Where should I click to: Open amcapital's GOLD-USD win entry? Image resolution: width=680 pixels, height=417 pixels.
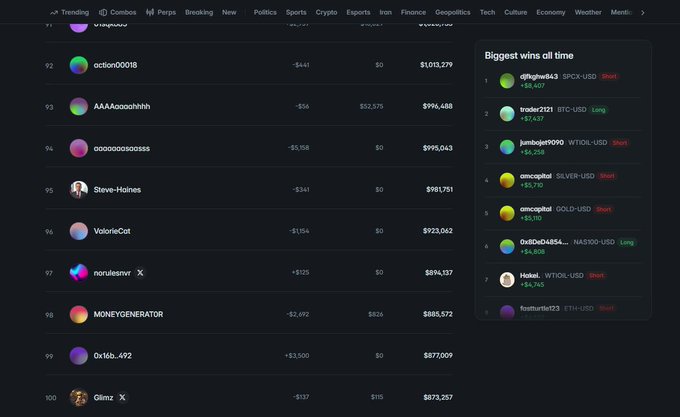click(x=563, y=213)
